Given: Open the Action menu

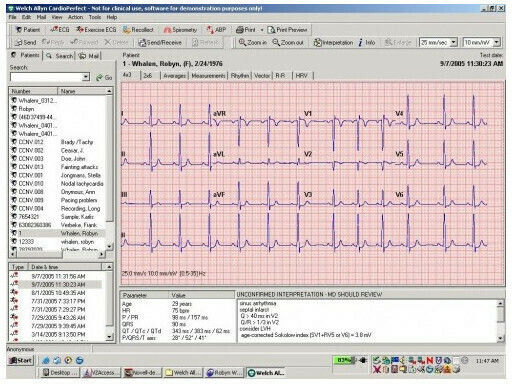Looking at the screenshot, I should [x=76, y=17].
